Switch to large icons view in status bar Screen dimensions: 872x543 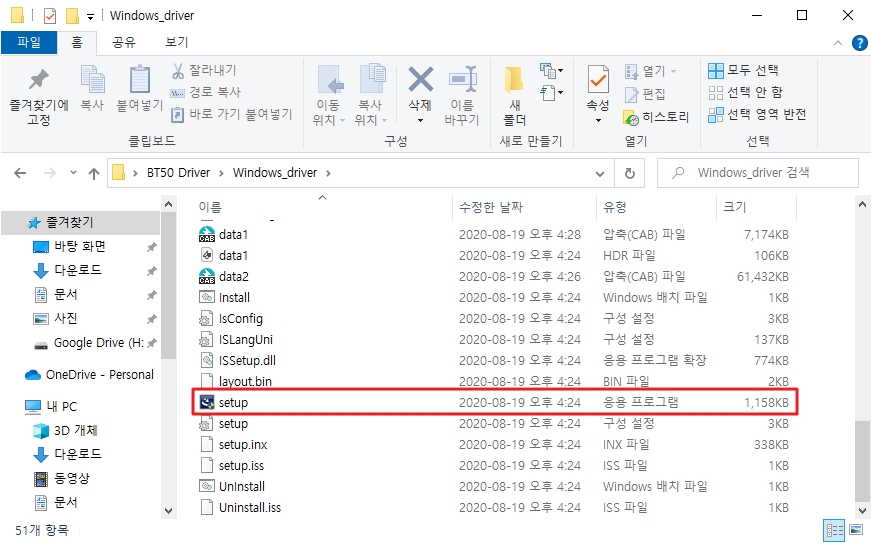pos(856,530)
